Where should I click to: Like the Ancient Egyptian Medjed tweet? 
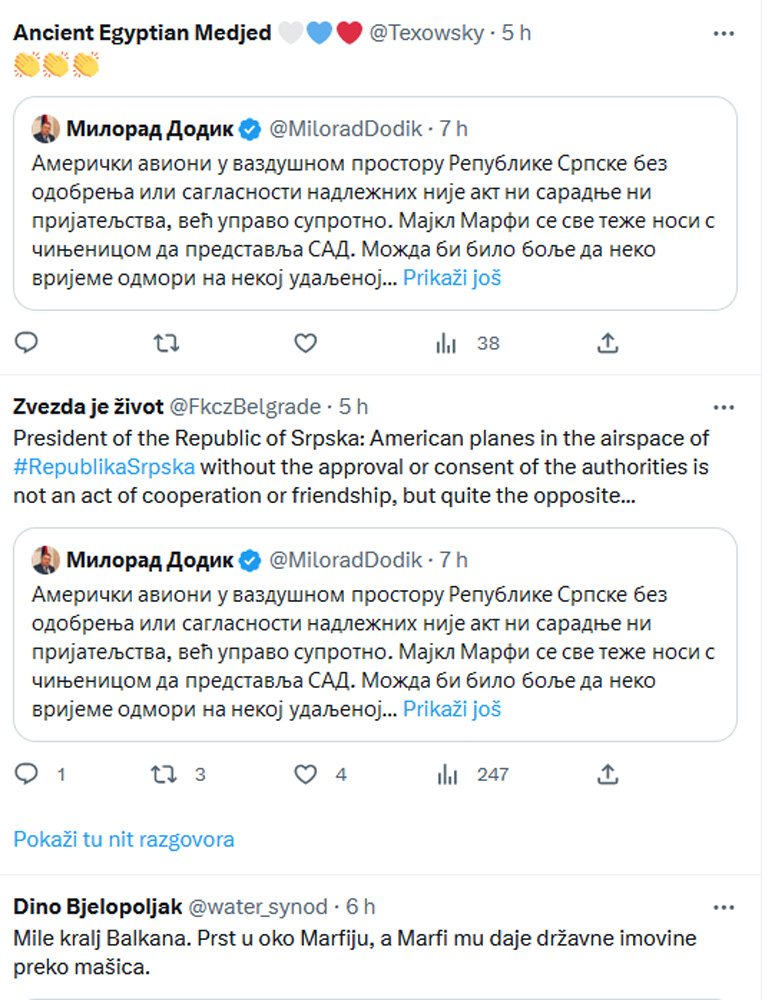[x=306, y=343]
